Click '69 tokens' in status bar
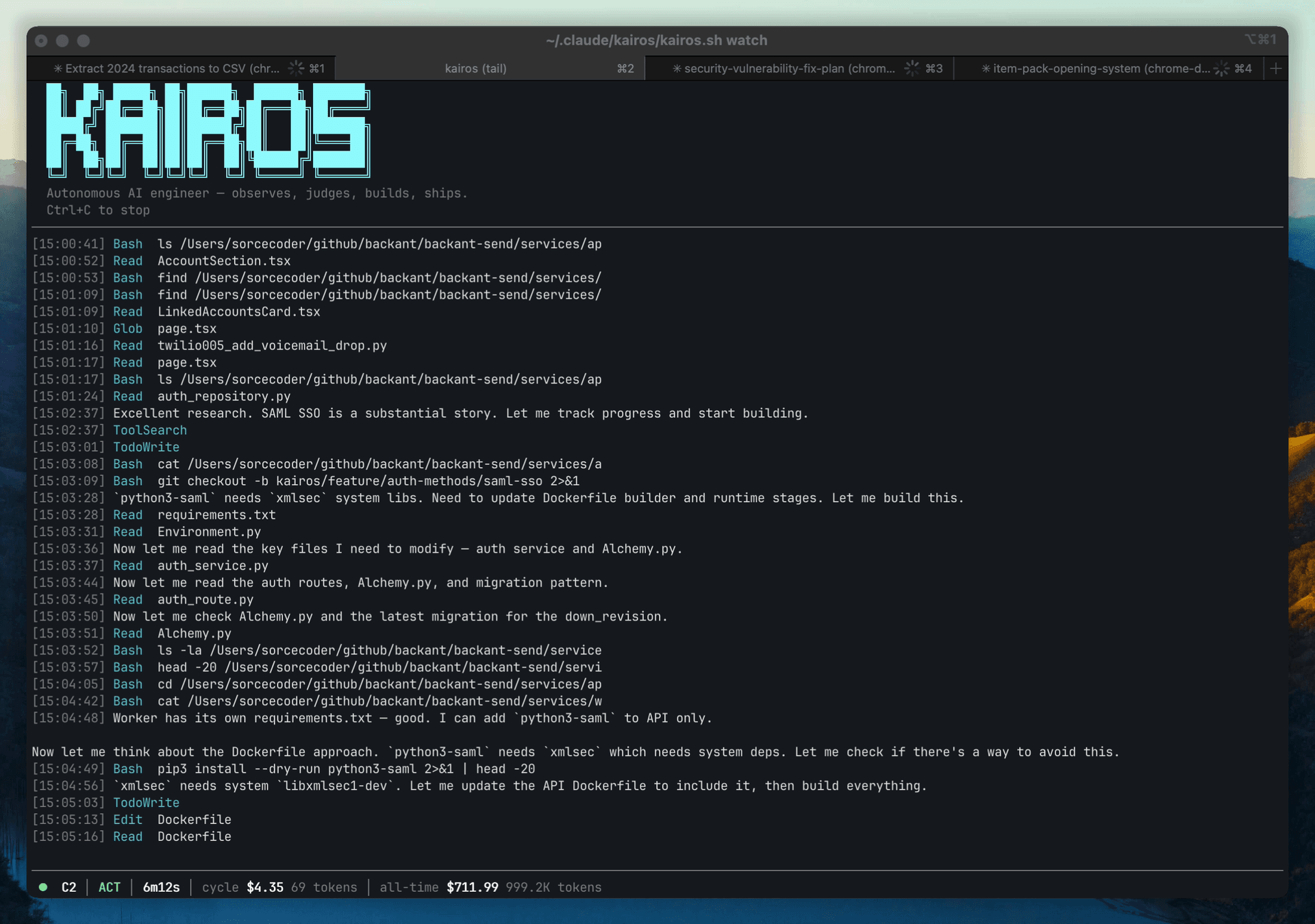1315x924 pixels. click(324, 888)
